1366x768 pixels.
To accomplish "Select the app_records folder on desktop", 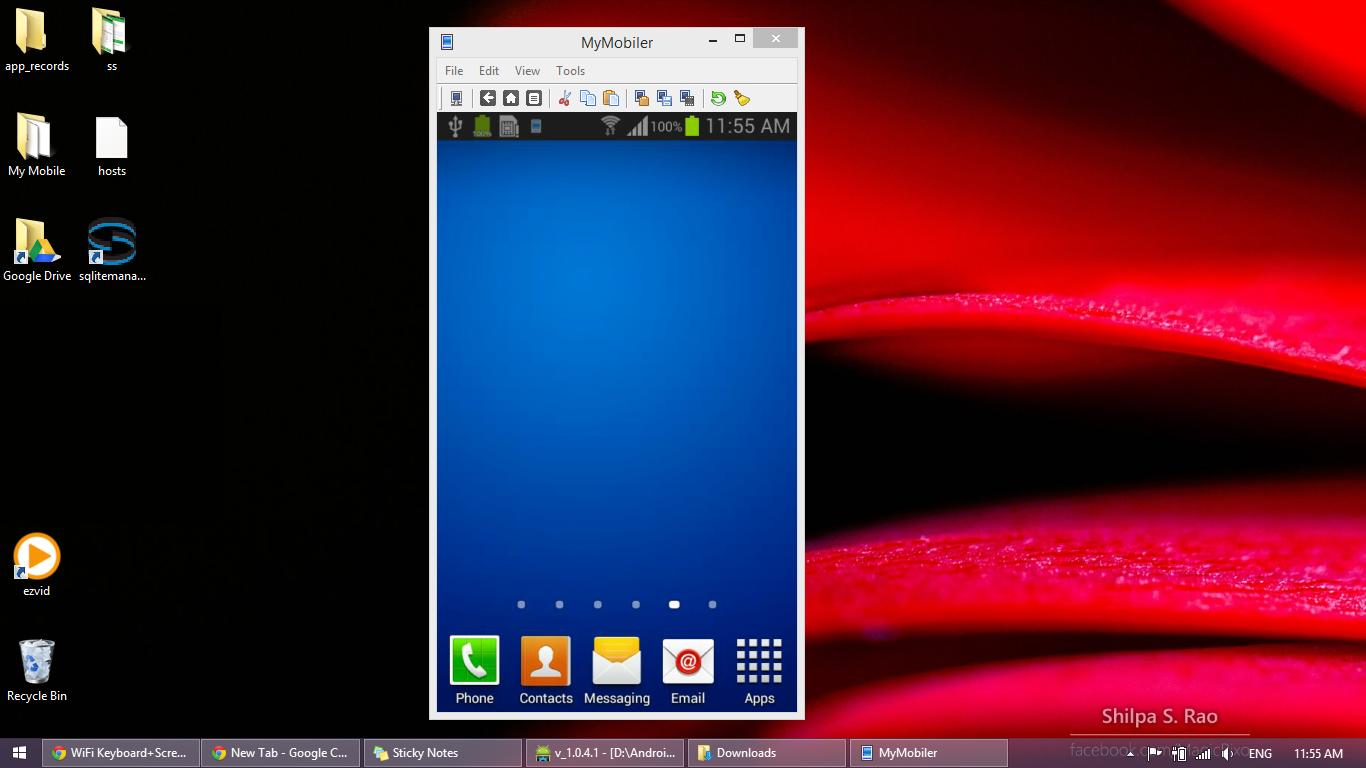I will coord(37,41).
